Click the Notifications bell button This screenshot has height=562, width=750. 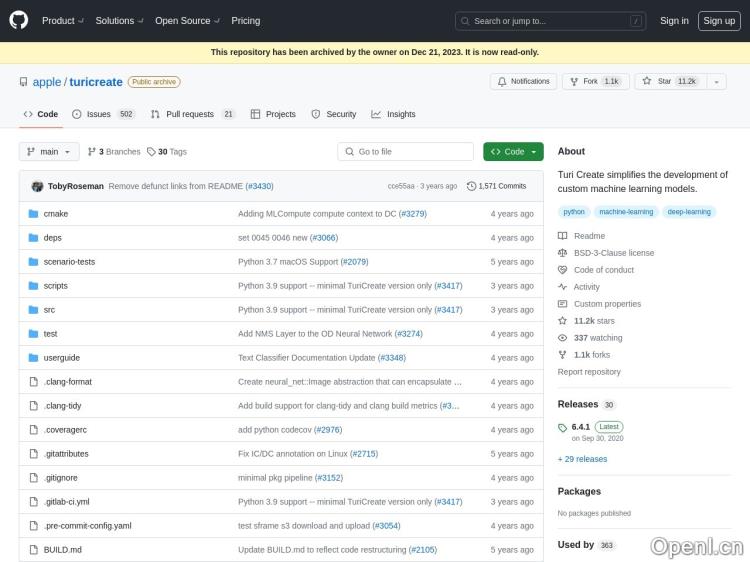point(523,81)
